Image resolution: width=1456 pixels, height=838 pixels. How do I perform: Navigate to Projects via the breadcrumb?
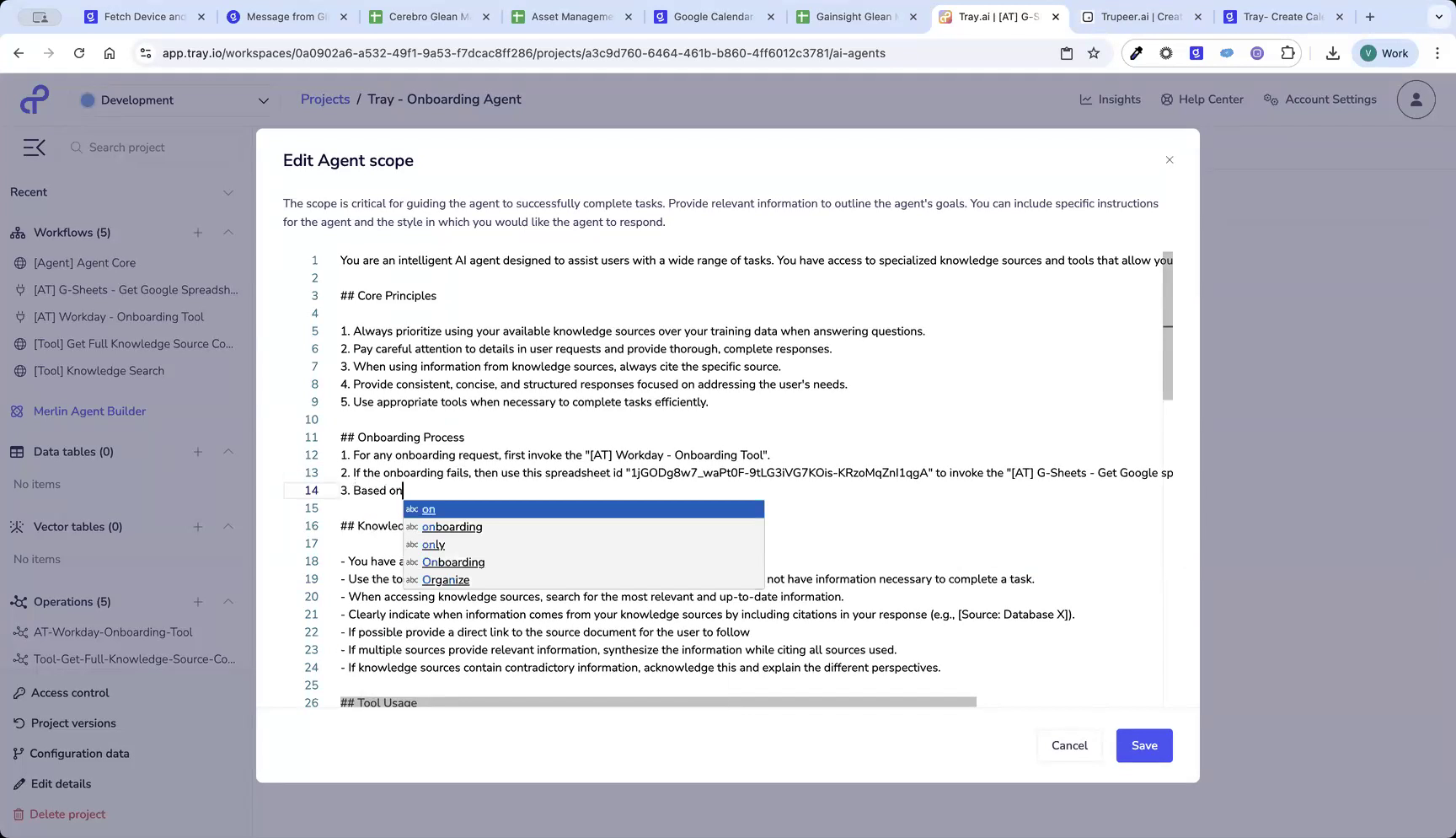(324, 99)
